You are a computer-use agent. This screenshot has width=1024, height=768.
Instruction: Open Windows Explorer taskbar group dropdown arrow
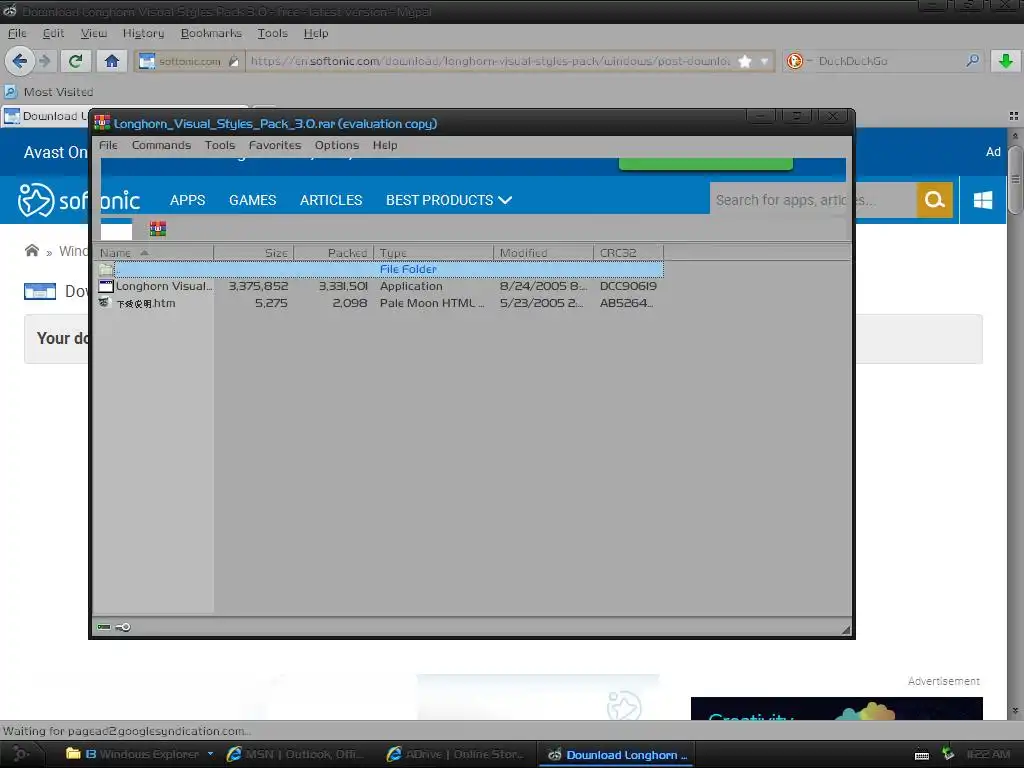[x=210, y=754]
